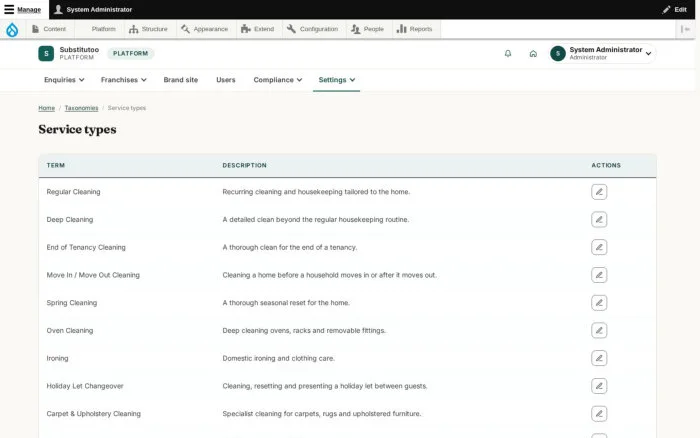Open the Users menu item
The height and width of the screenshot is (438, 700).
point(226,80)
